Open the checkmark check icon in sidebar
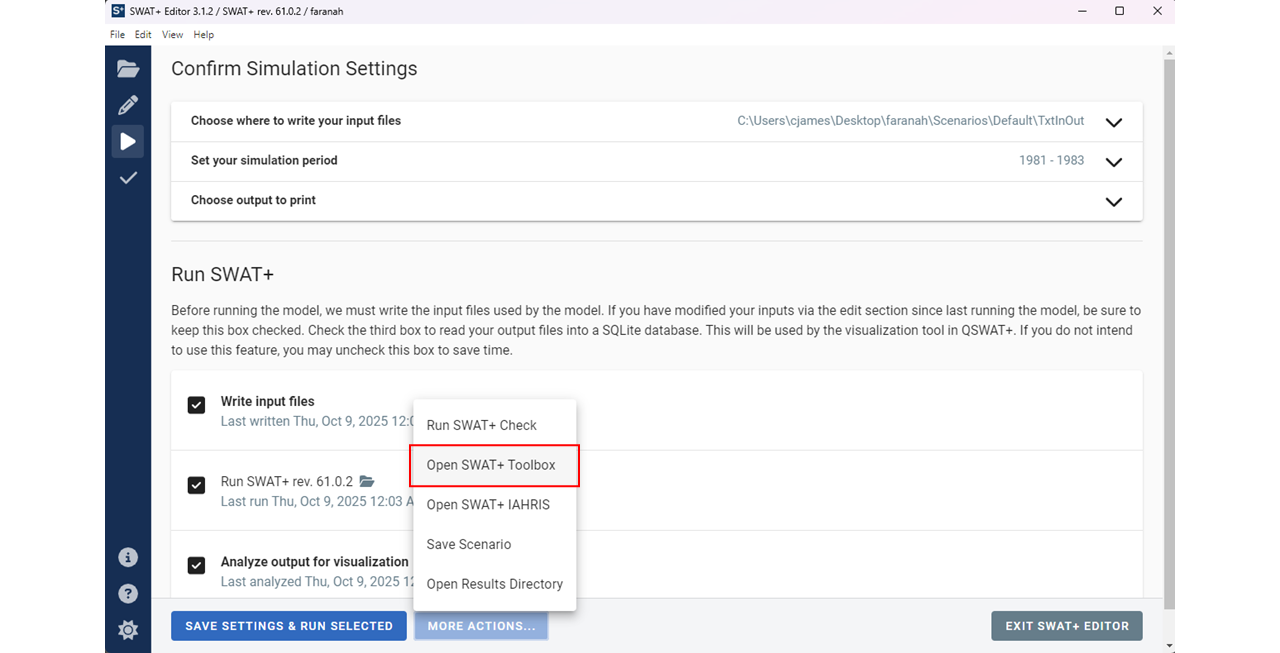 click(128, 178)
